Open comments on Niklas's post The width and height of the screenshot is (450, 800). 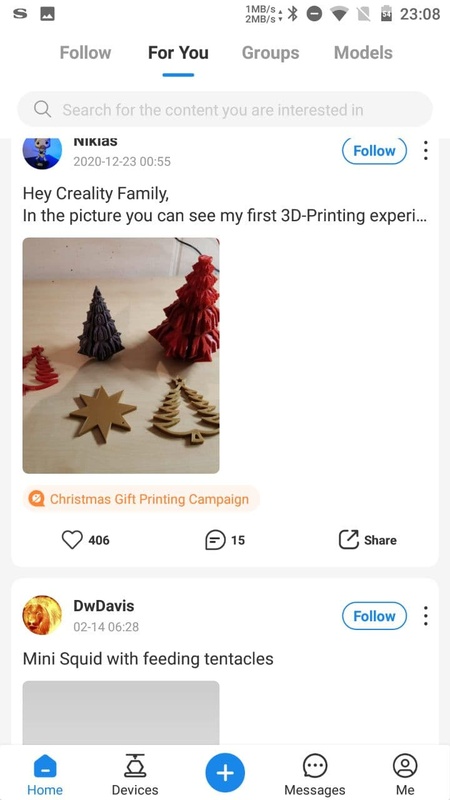point(215,540)
